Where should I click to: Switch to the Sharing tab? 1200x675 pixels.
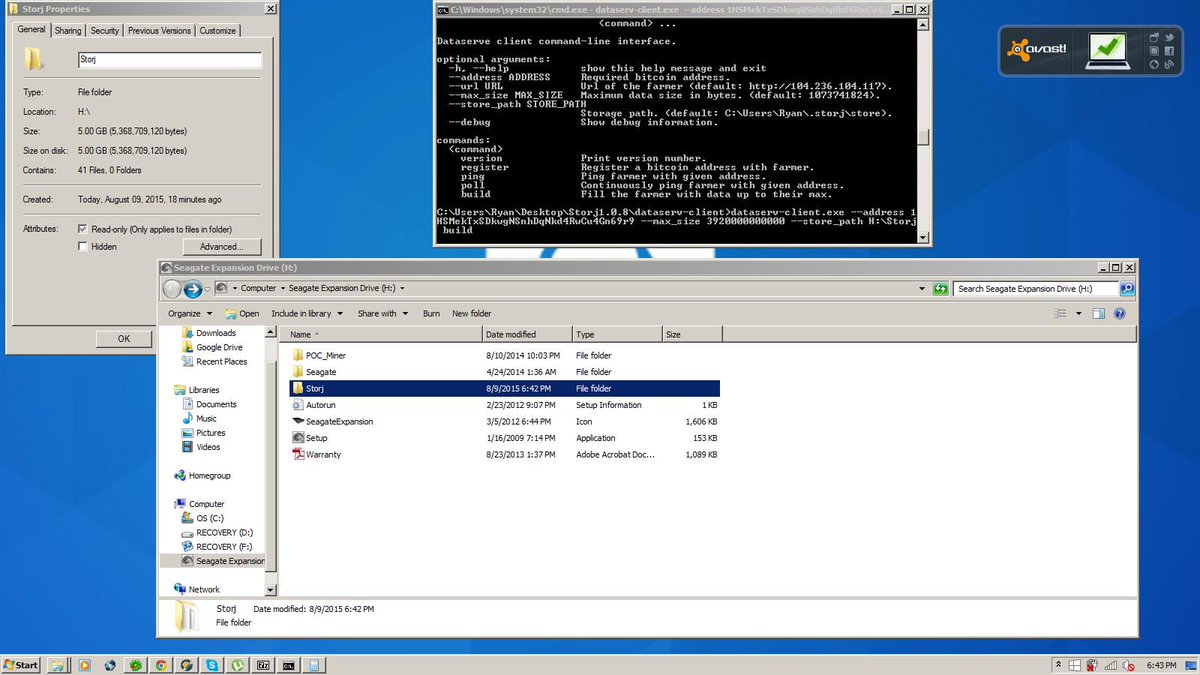click(68, 31)
